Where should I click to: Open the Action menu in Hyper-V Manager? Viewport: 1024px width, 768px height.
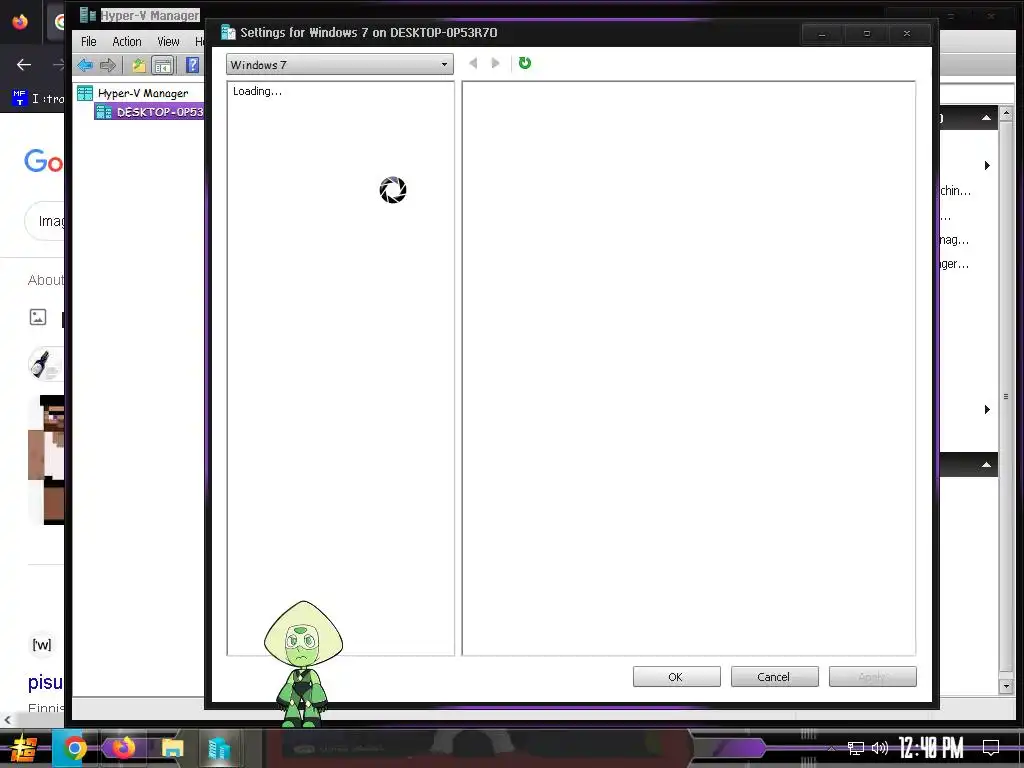[x=127, y=41]
